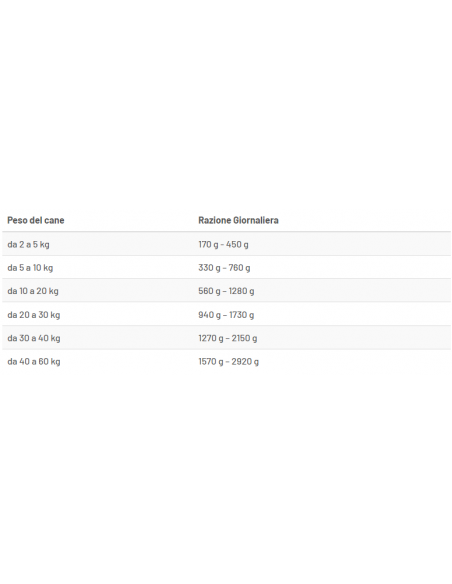Viewport: 452px width, 584px height.
Task: Select the 'da 2 a 5 kg' cell
Action: (28, 244)
